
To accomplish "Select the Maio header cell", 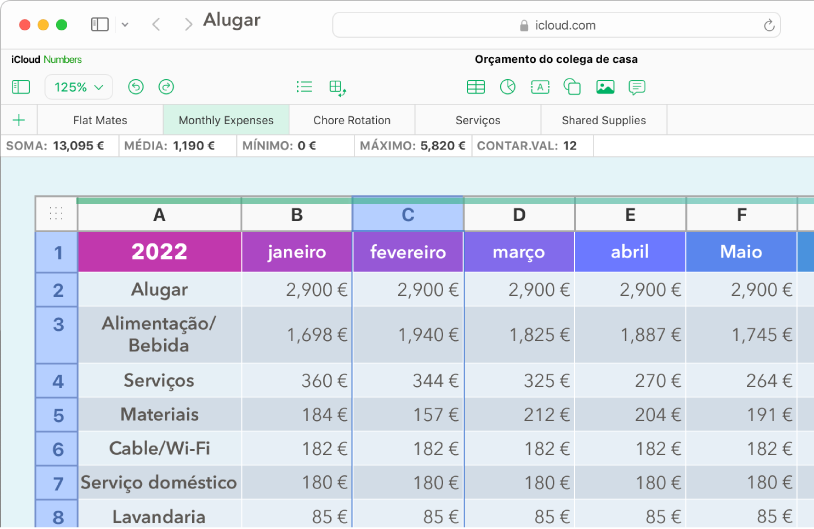I will (x=741, y=252).
